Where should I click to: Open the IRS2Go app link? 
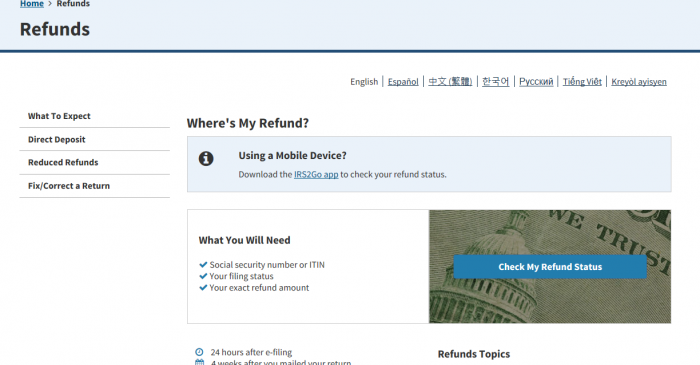(x=316, y=174)
